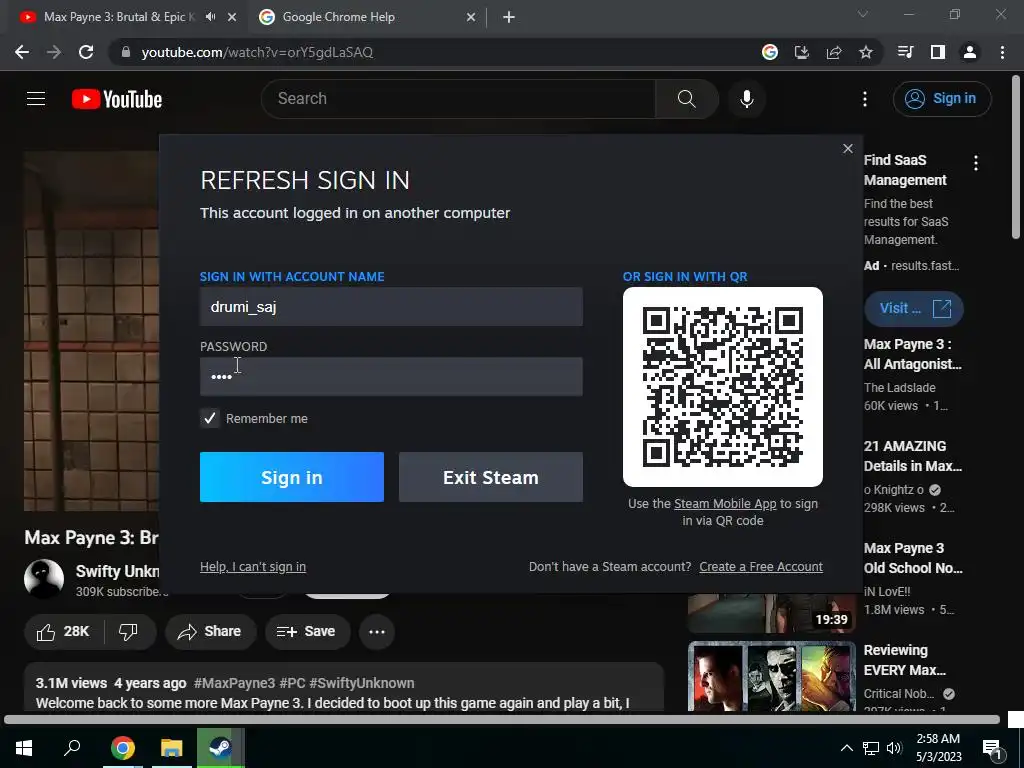Image resolution: width=1024 pixels, height=768 pixels.
Task: Open Chrome three-dot menu
Action: [1002, 52]
